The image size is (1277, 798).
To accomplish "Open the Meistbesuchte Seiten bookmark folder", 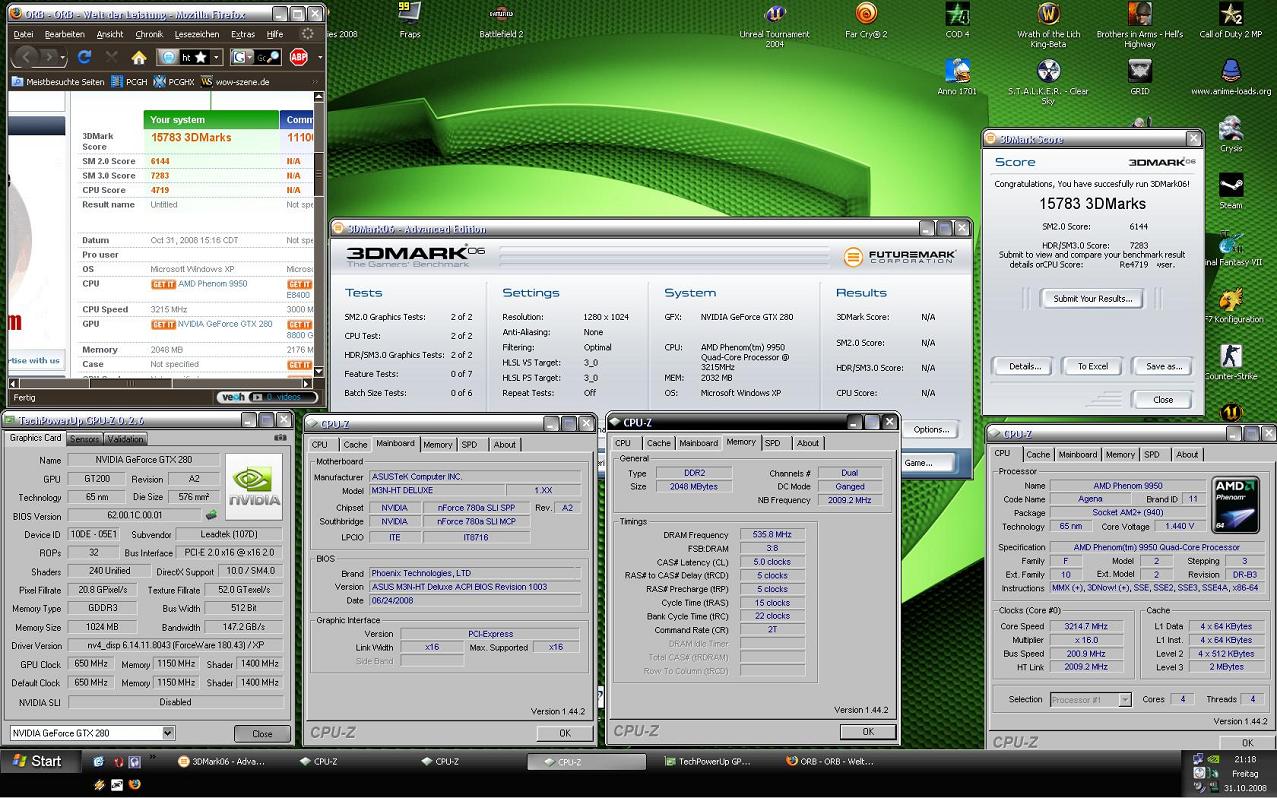I will point(57,82).
